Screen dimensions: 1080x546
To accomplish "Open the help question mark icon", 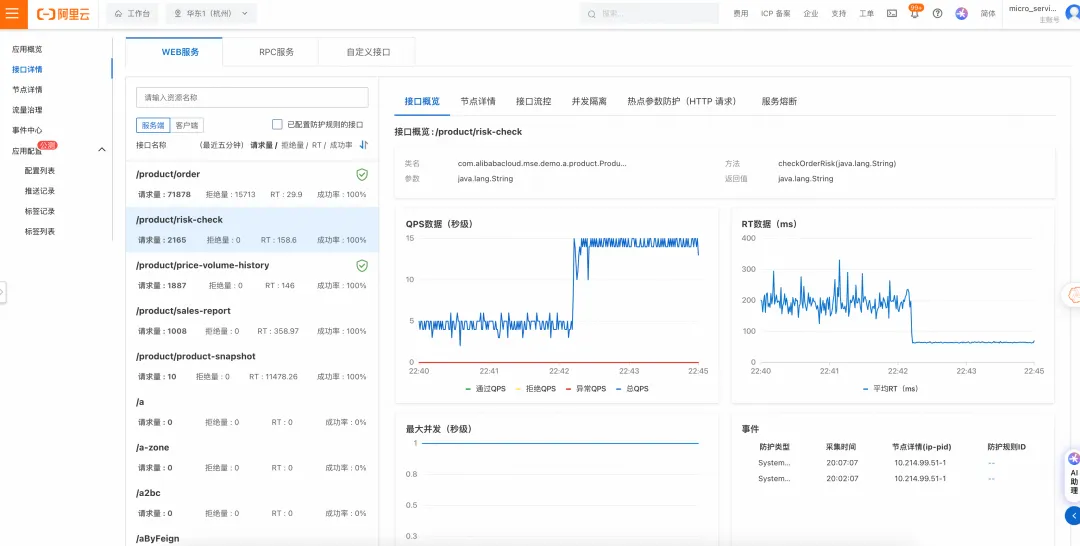I will pos(937,13).
